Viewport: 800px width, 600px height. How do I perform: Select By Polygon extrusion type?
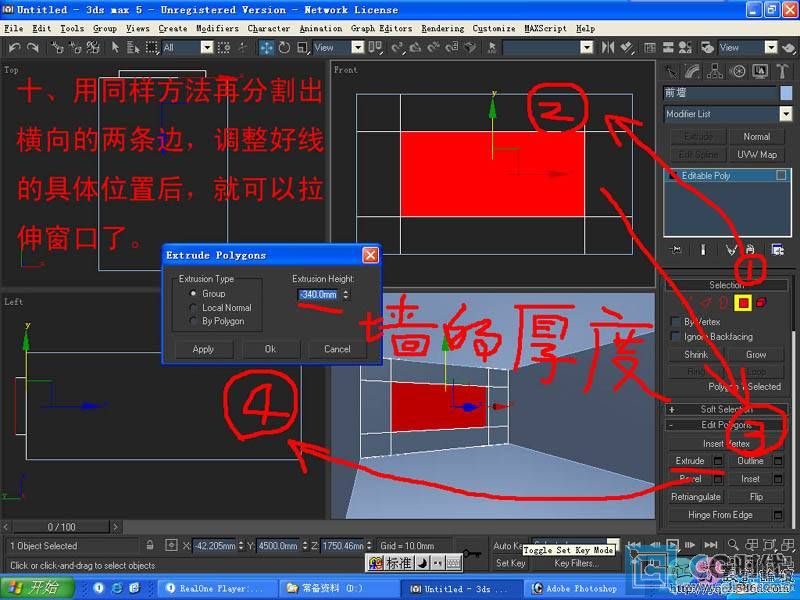tap(193, 321)
